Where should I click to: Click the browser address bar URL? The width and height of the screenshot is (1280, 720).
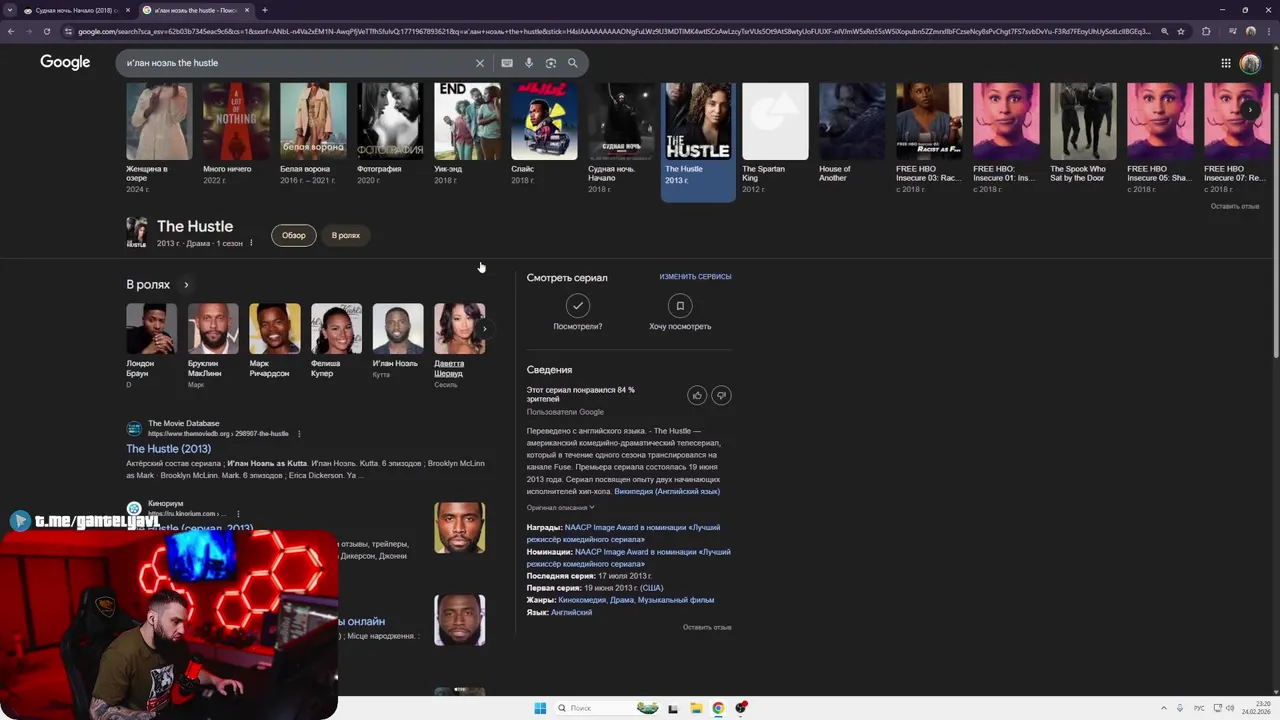click(614, 31)
